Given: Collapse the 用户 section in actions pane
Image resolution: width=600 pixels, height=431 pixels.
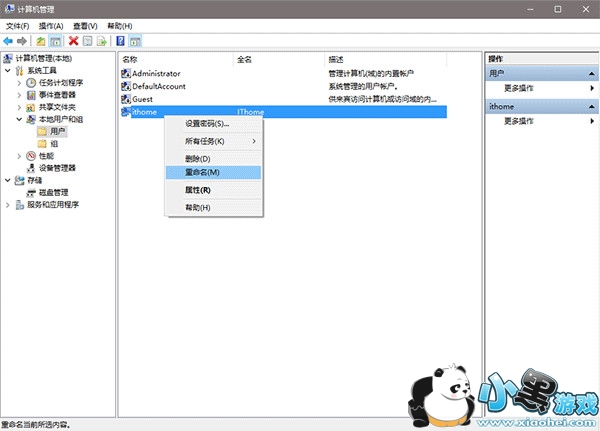Looking at the screenshot, I should point(592,73).
